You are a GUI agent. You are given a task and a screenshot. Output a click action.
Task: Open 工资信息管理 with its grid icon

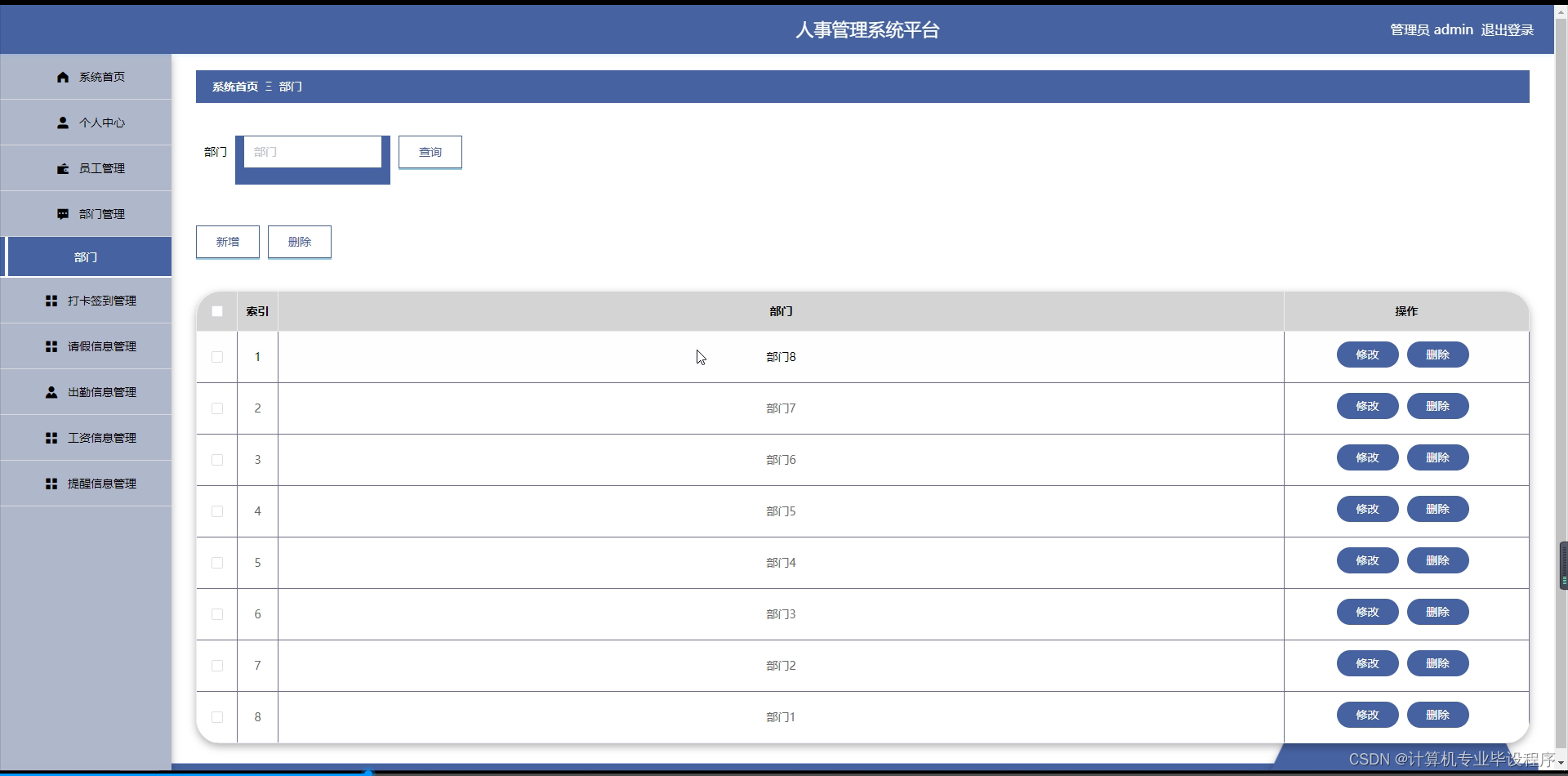point(50,438)
